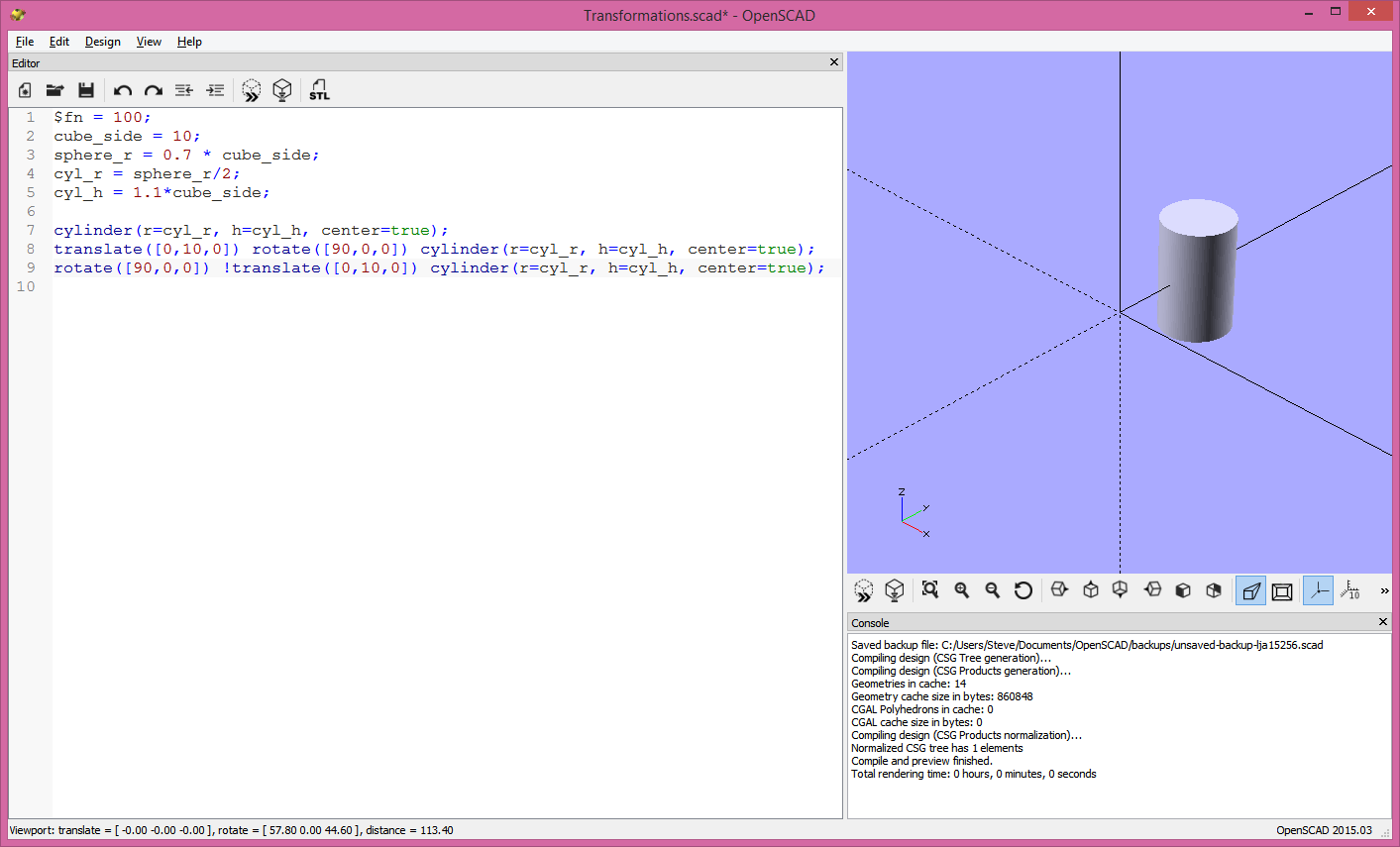Enable orthogonal projection

[x=1281, y=589]
